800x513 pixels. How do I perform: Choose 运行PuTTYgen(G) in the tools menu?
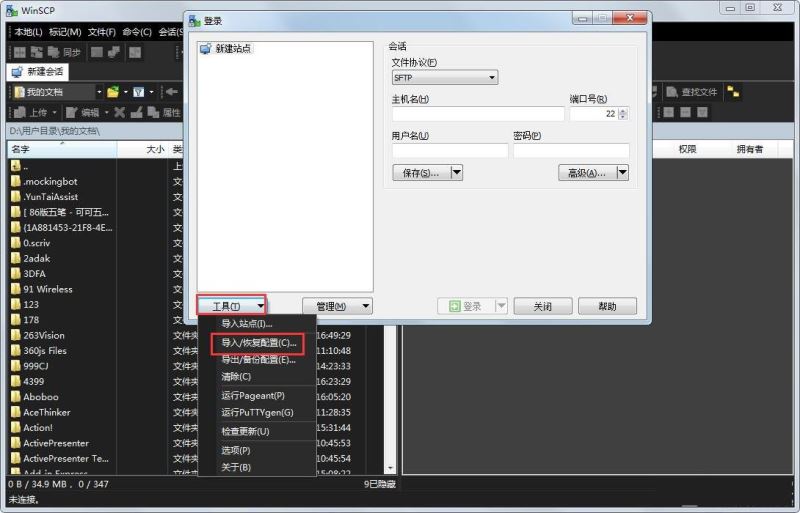tap(257, 412)
